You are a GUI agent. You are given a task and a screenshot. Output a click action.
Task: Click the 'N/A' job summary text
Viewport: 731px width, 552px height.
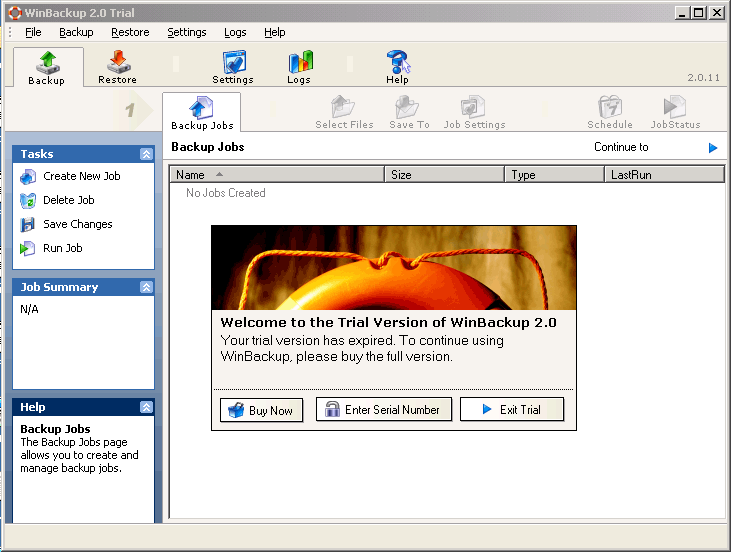(29, 310)
